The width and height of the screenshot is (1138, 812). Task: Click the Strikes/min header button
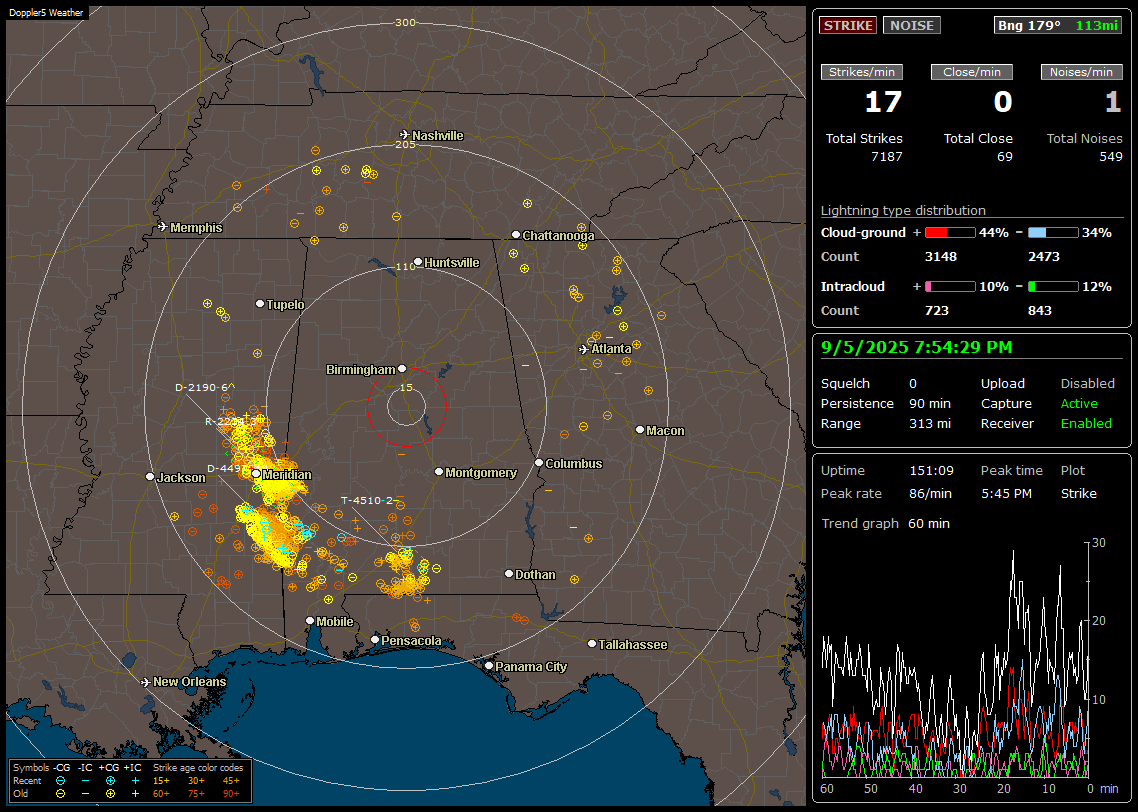(861, 72)
